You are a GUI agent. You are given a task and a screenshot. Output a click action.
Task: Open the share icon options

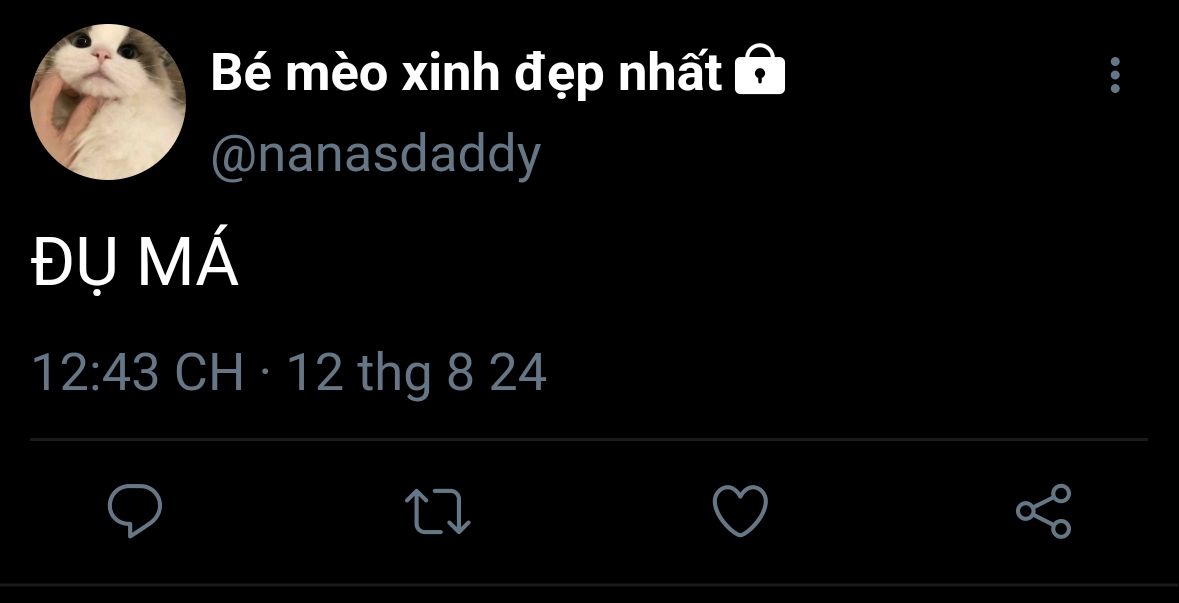(x=1044, y=511)
